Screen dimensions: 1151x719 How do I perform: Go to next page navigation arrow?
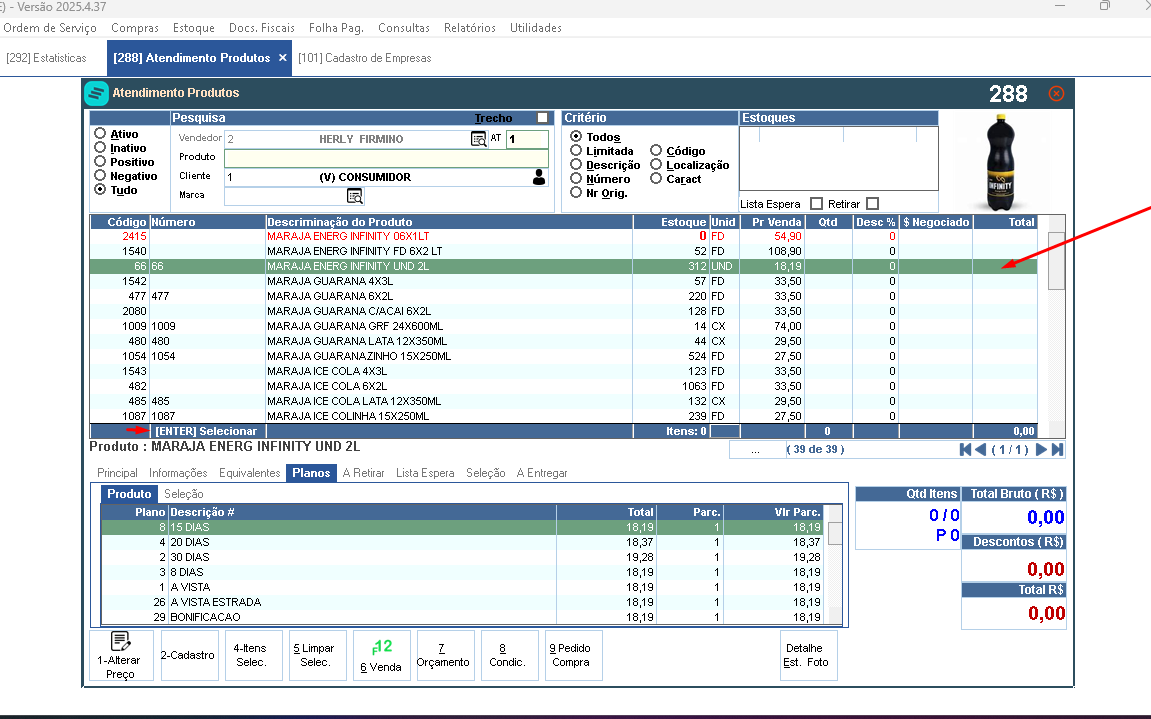(1041, 449)
